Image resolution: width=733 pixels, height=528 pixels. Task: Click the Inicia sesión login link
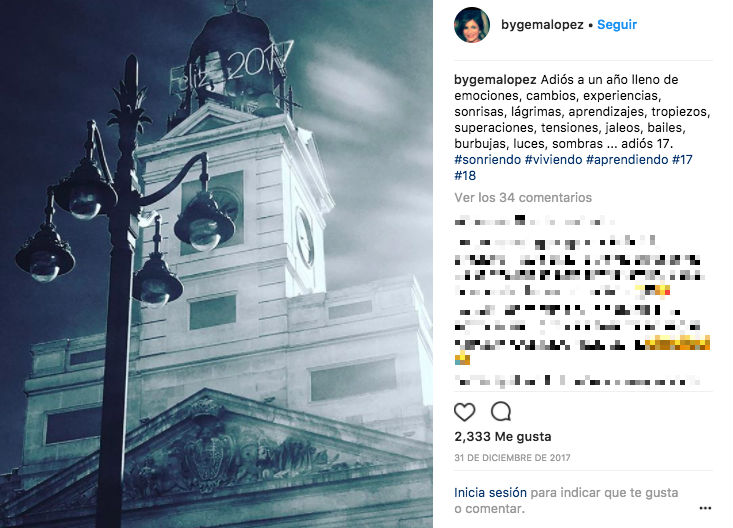(490, 492)
